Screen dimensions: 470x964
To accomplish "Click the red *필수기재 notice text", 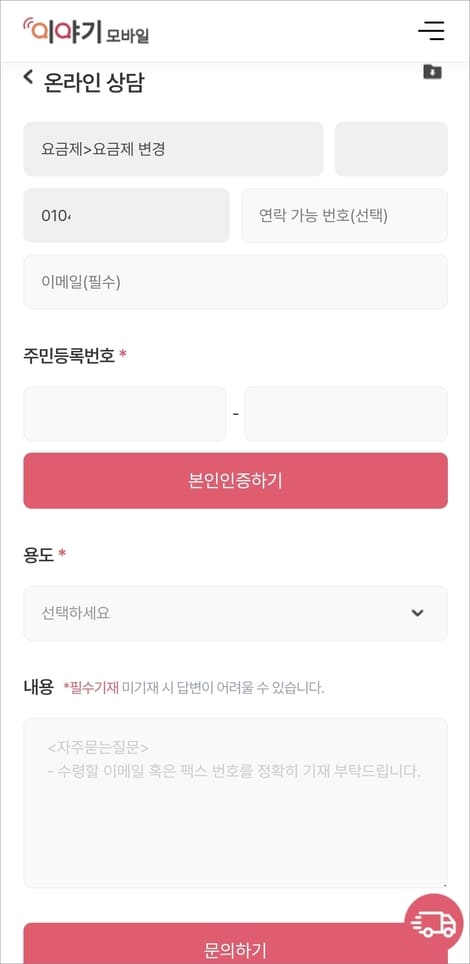I will (x=90, y=687).
